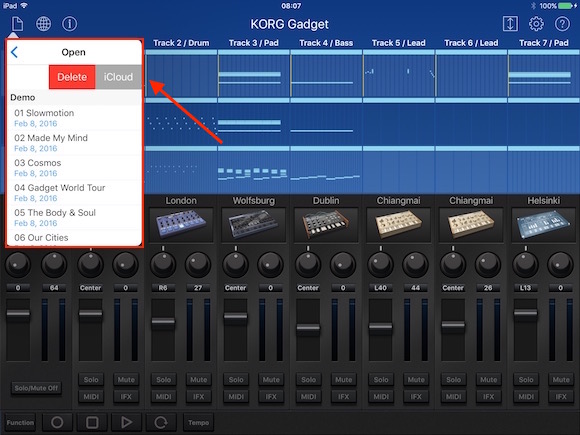The height and width of the screenshot is (435, 580).
Task: Select the London drum gadget thumbnail
Action: [x=181, y=225]
